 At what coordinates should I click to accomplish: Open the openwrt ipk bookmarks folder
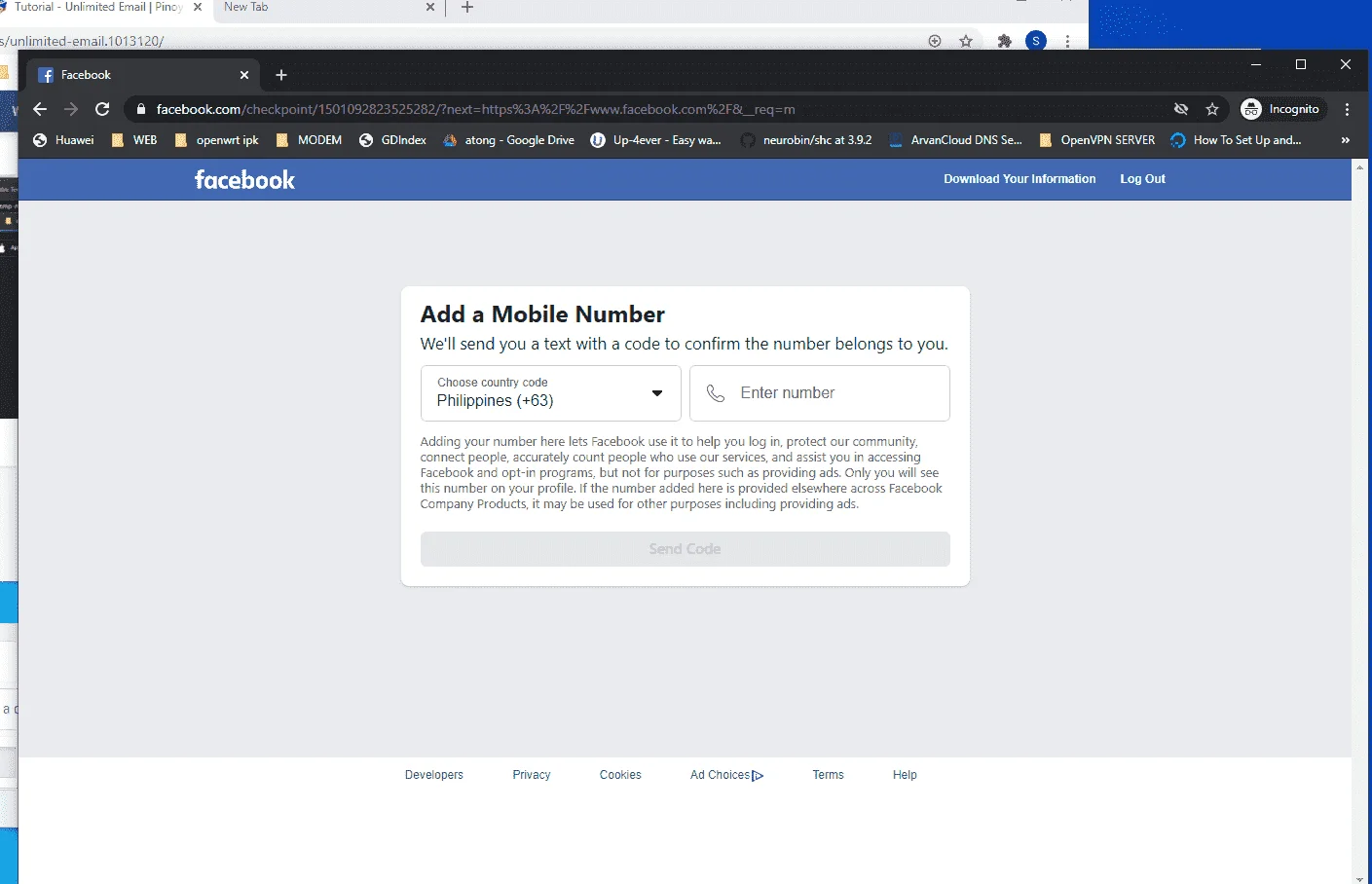(216, 140)
